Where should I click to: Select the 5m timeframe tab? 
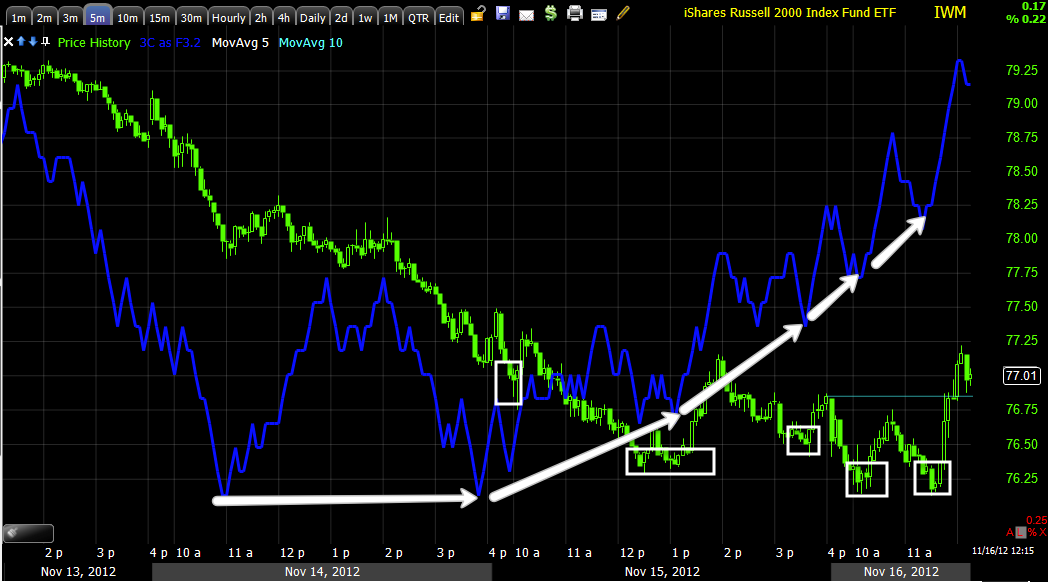97,17
